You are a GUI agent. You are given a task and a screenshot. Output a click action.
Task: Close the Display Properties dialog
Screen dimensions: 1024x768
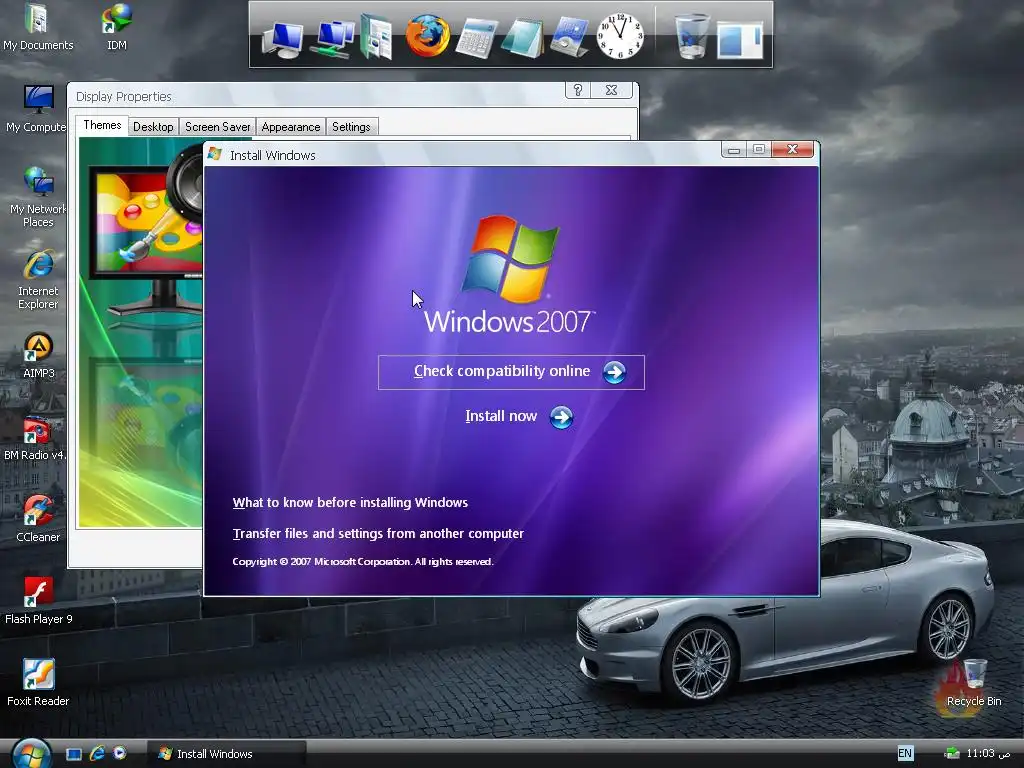(612, 90)
